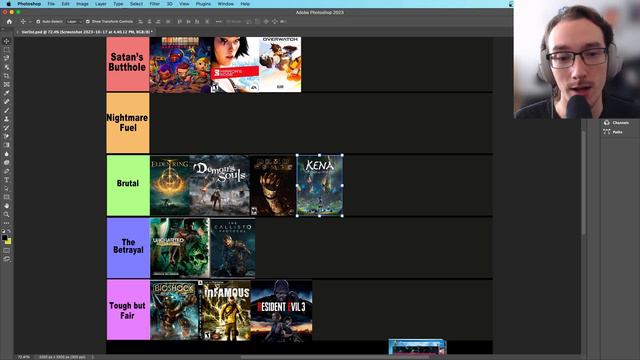Open the Image menu
The height and width of the screenshot is (360, 640).
point(82,4)
